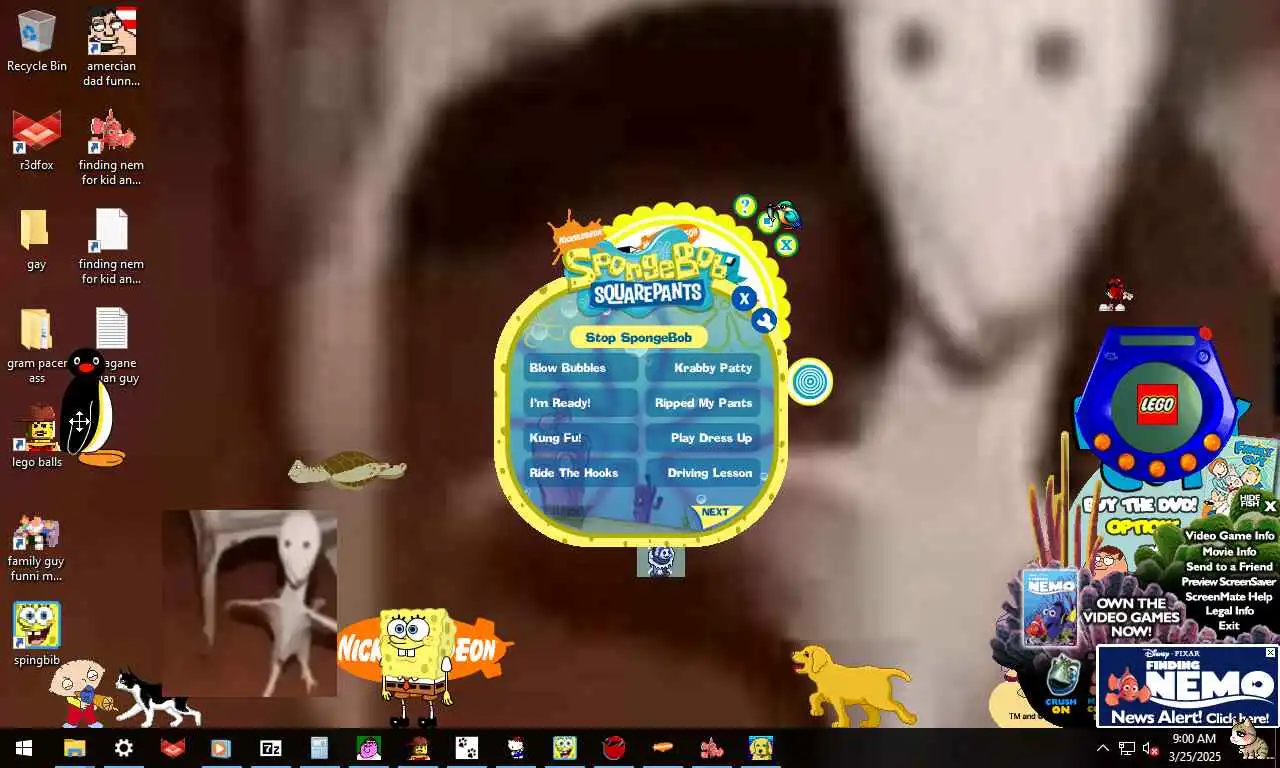
Task: Open File Explorer from the taskbar
Action: 75,748
